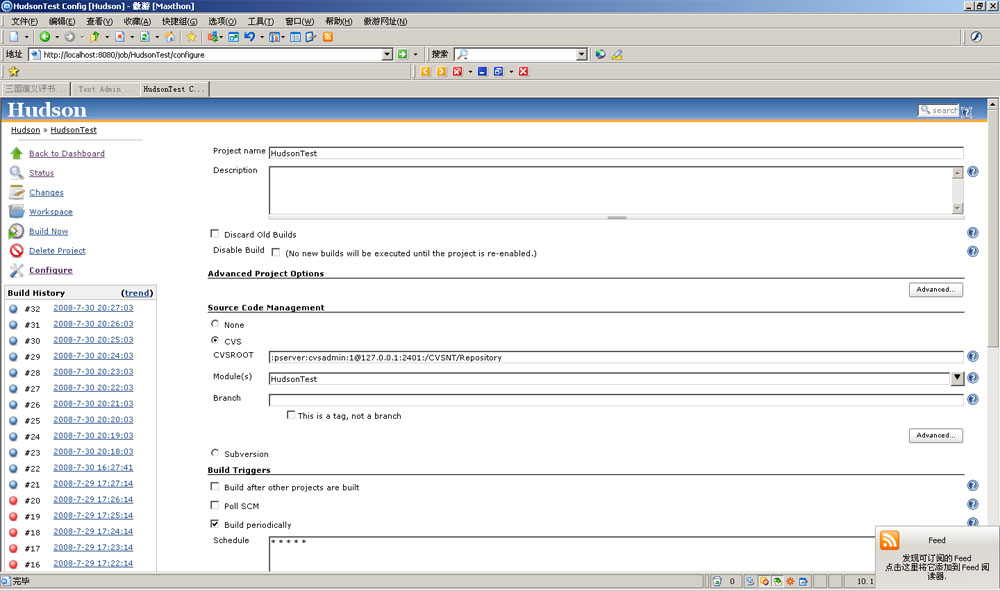Click the orange RSS feed toolbar icon
The image size is (1000, 591).
[x=327, y=37]
